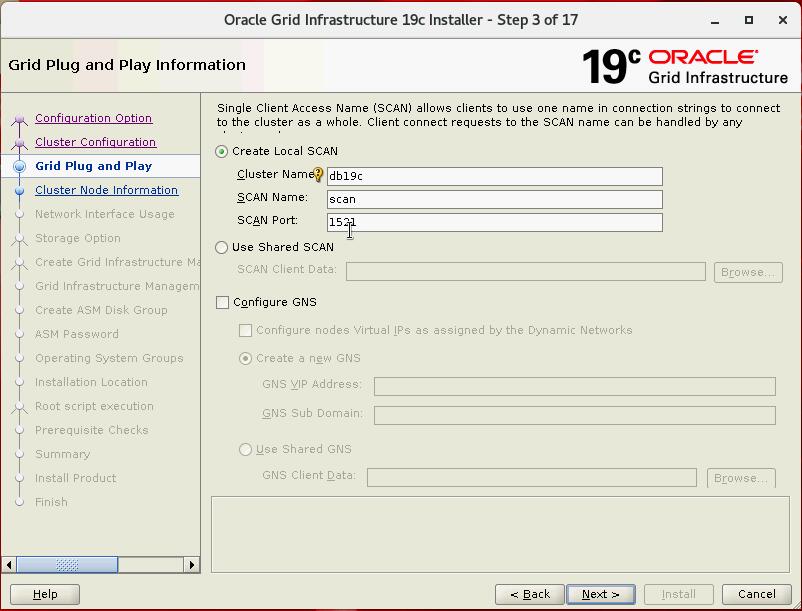Click the sidebar scroll left arrow
Image resolution: width=802 pixels, height=611 pixels.
(10, 565)
